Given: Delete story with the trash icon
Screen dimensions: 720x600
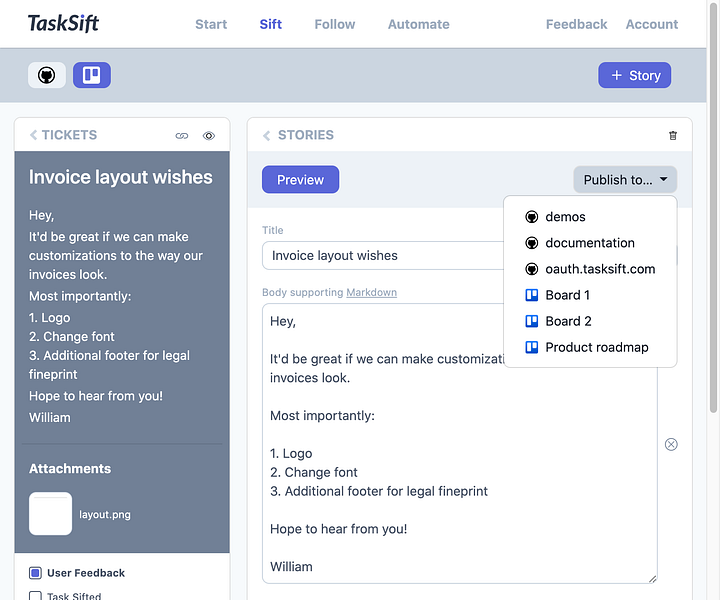Looking at the screenshot, I should (x=673, y=135).
